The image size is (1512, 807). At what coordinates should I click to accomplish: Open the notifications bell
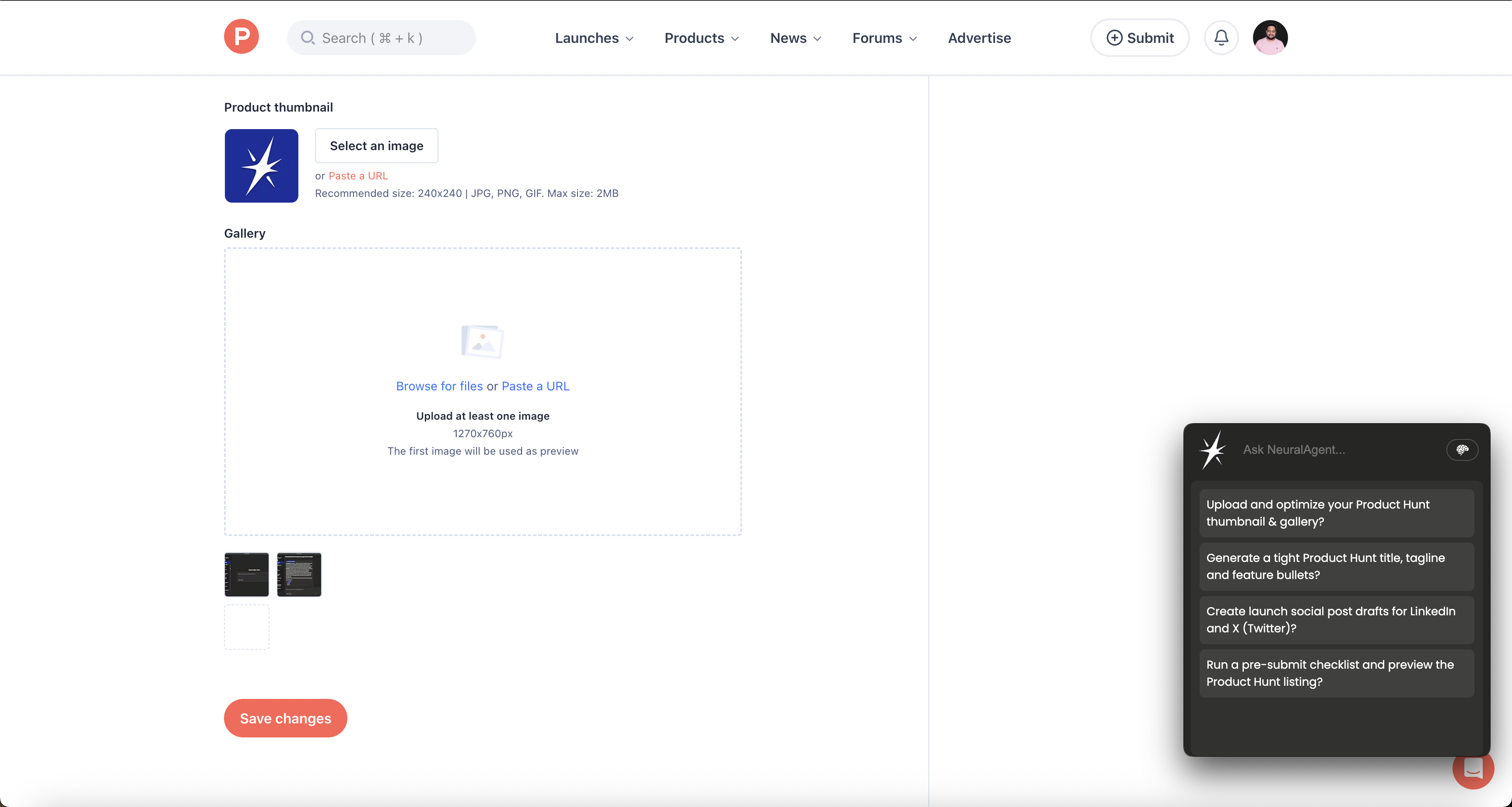[x=1221, y=38]
